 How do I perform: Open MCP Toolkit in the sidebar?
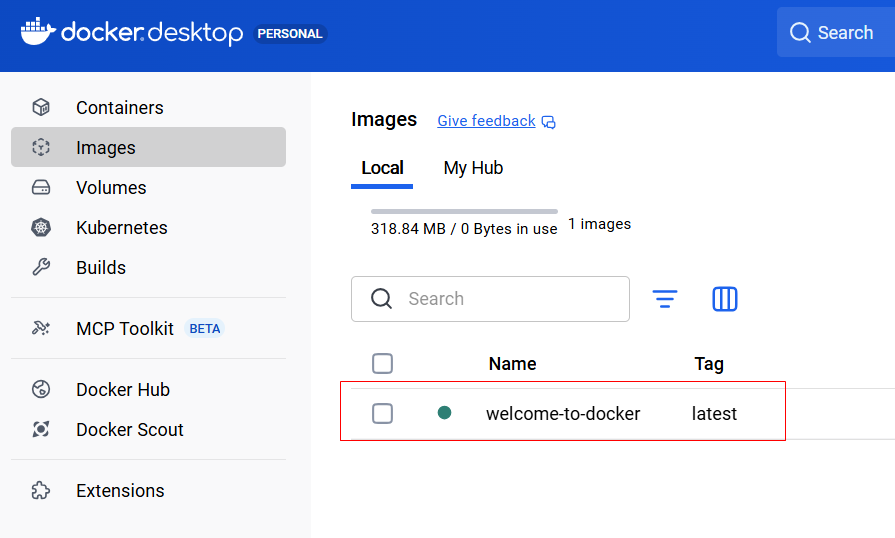[x=148, y=328]
